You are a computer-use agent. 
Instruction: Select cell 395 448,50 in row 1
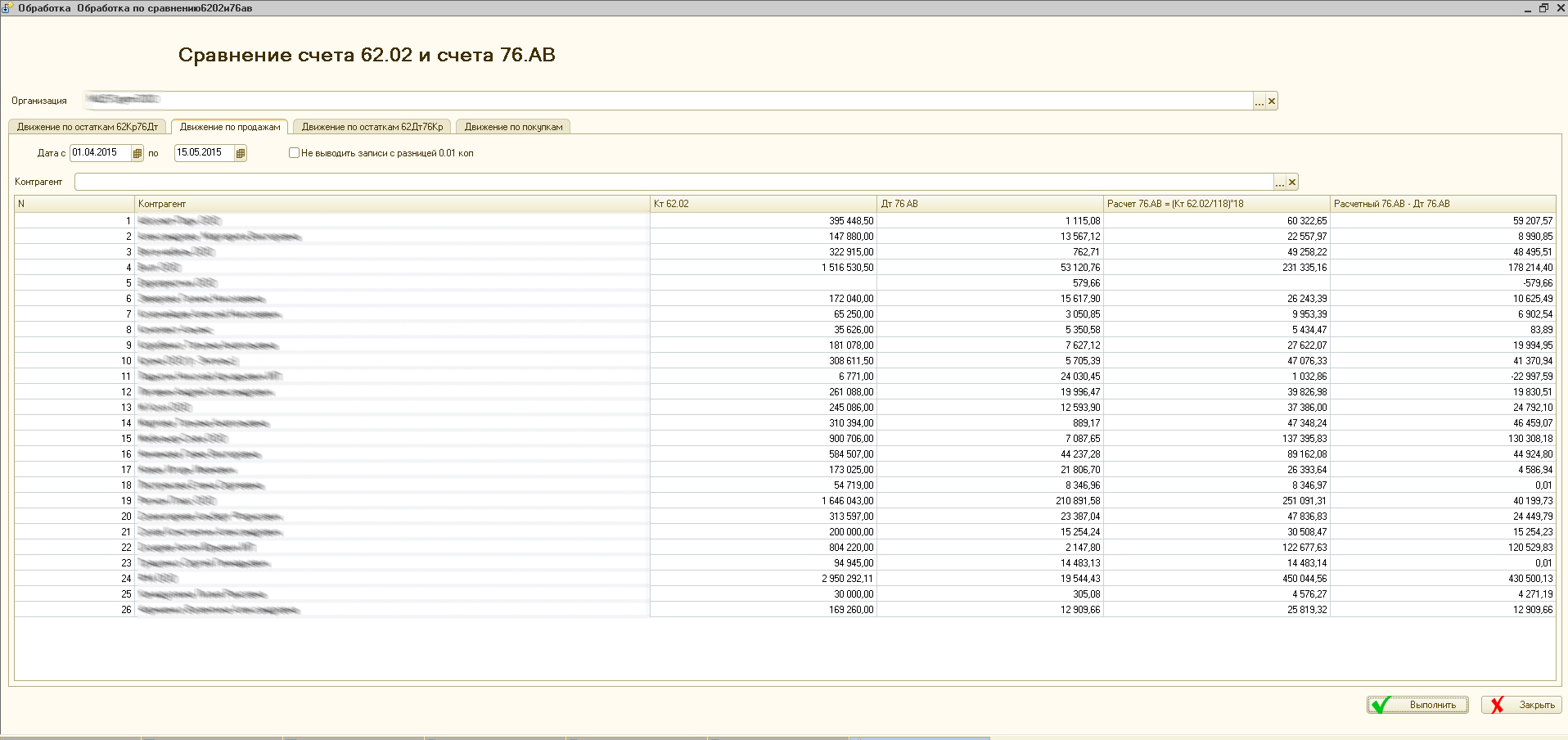pos(764,221)
